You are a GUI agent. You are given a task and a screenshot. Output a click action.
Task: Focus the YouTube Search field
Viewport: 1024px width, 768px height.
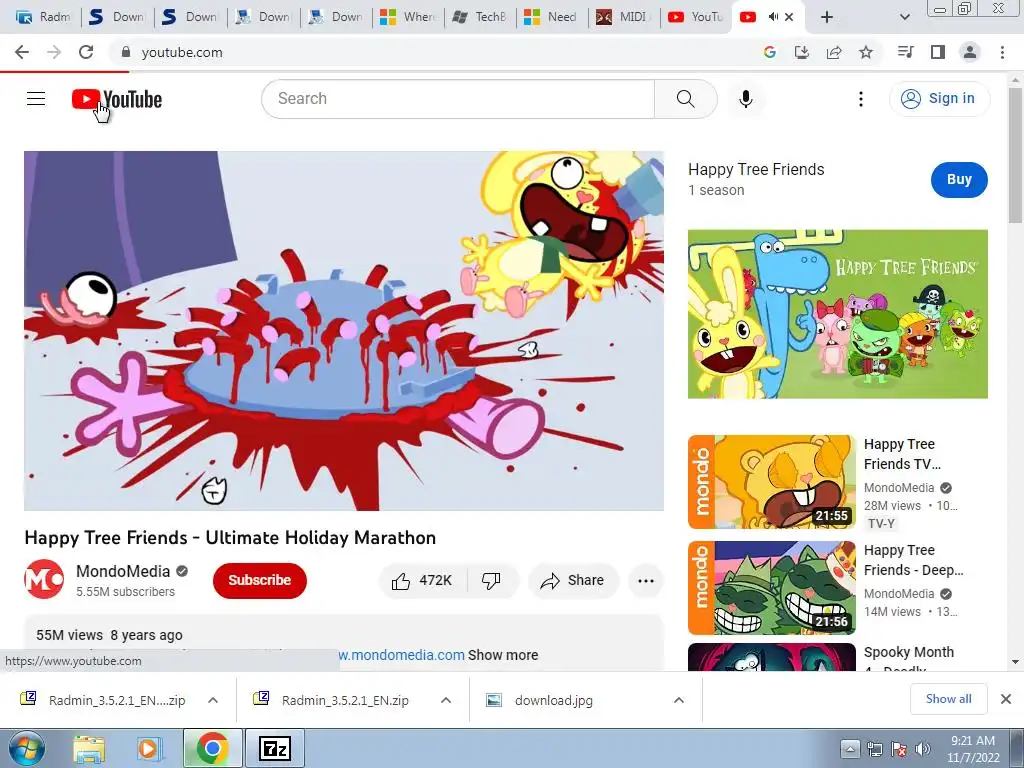tap(458, 99)
